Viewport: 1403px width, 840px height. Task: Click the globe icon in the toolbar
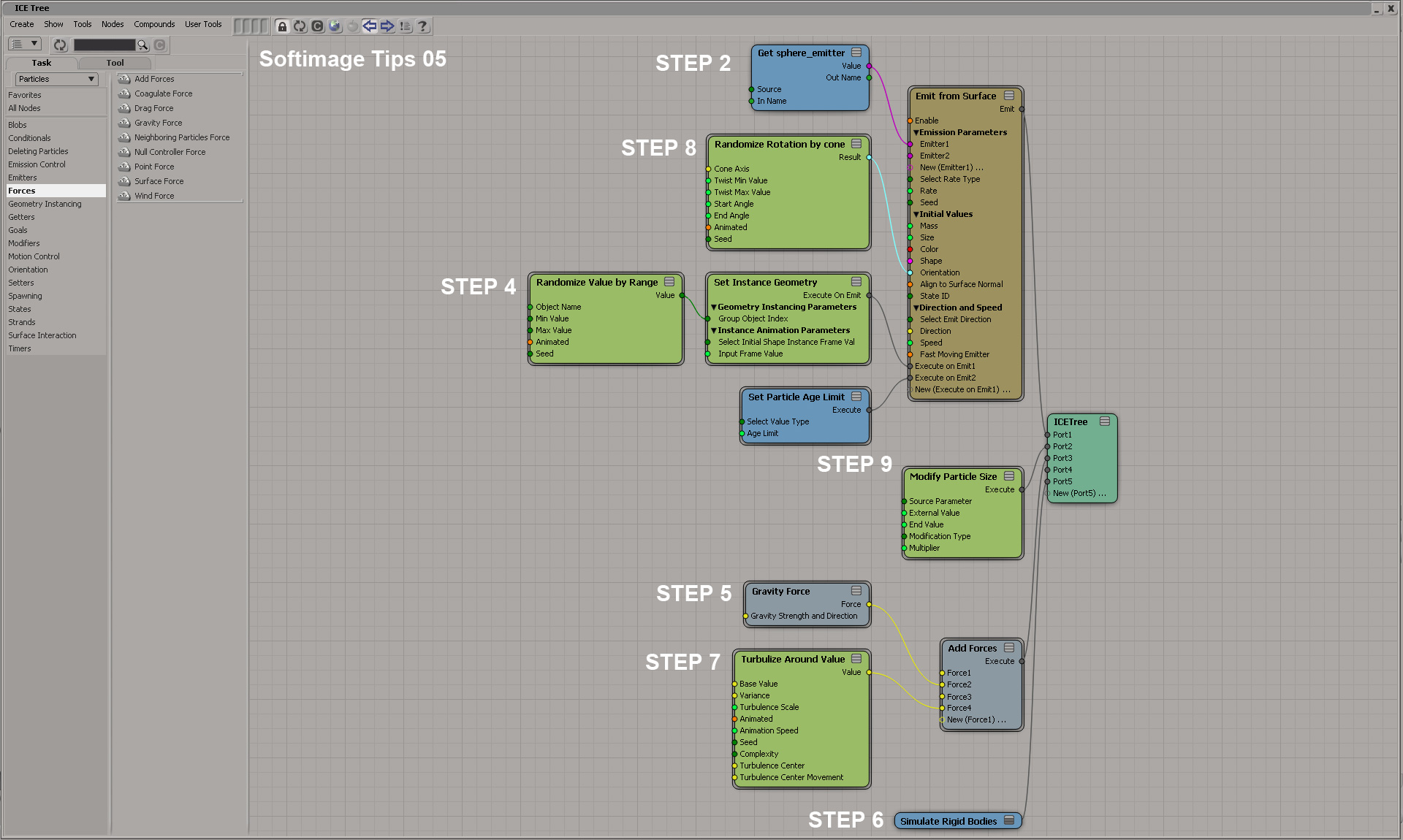(335, 26)
